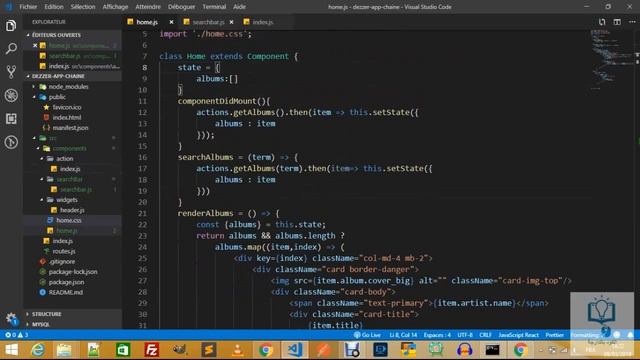This screenshot has width=640, height=360.
Task: Open the Edition menu
Action: (53, 7)
